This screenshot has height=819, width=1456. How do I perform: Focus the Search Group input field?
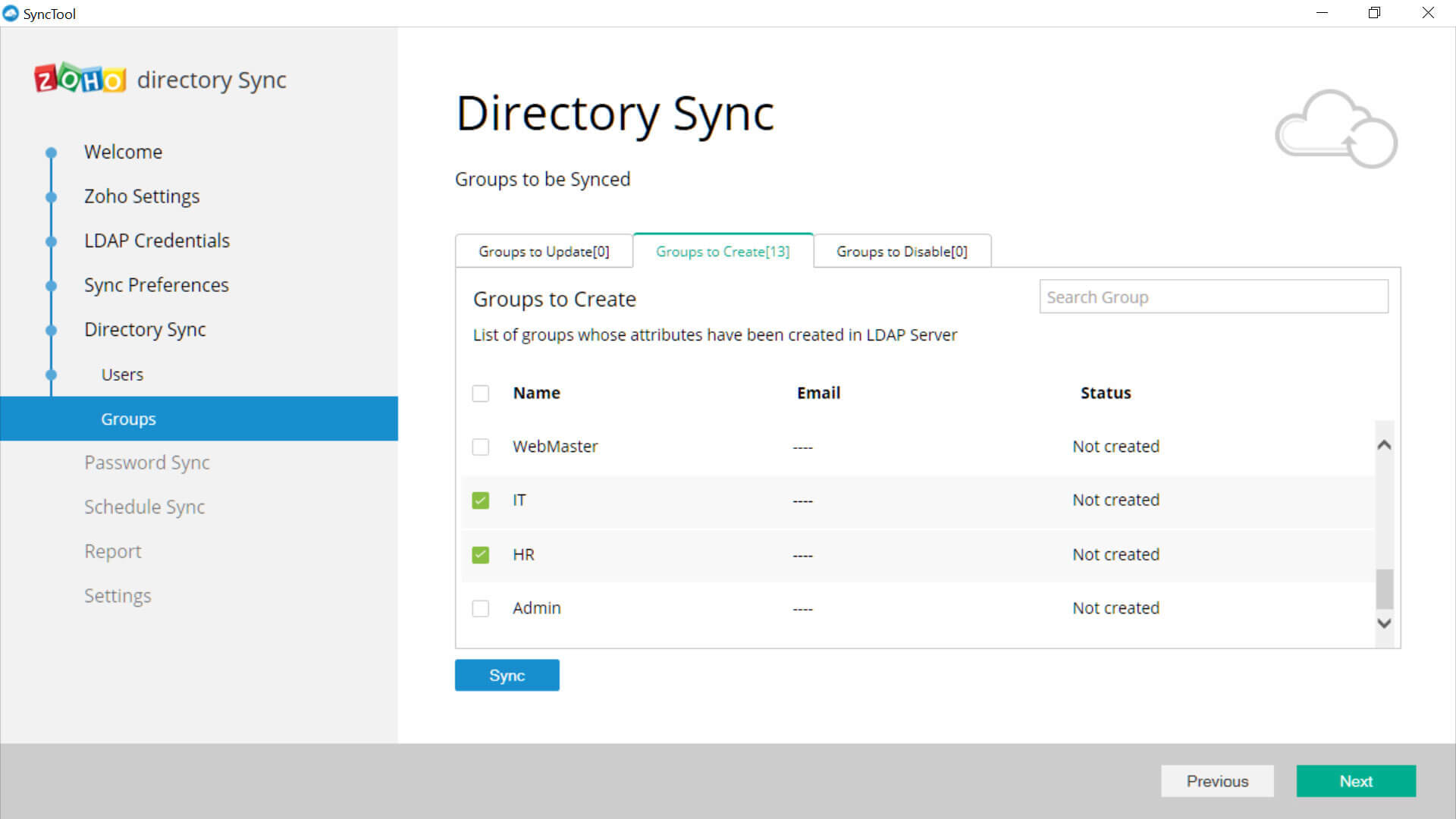click(x=1213, y=297)
